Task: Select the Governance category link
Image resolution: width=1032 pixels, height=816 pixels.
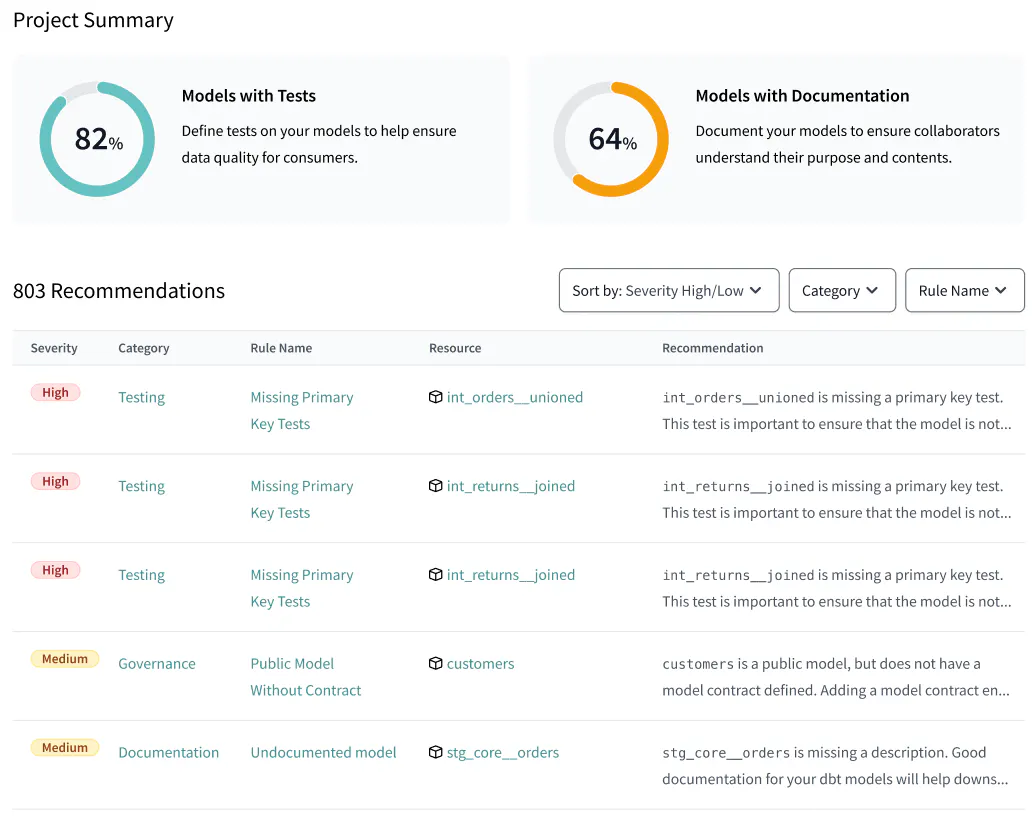Action: [157, 663]
